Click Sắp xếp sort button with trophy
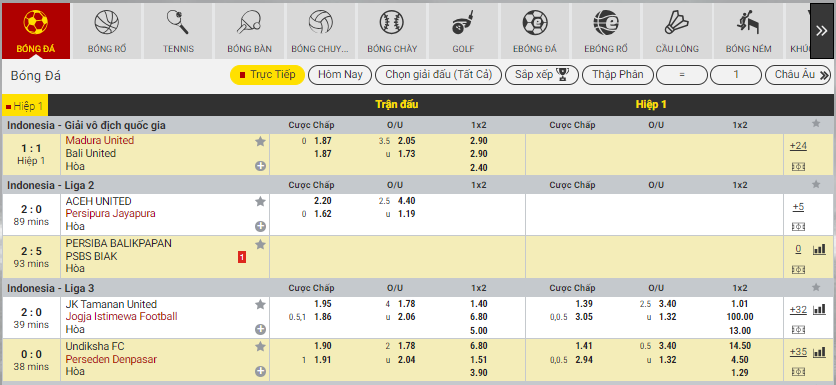 pyautogui.click(x=542, y=75)
